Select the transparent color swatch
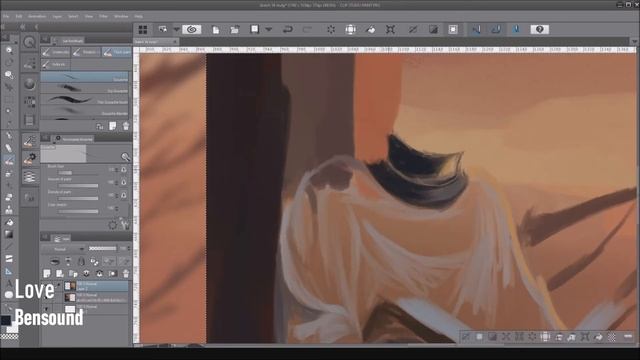The width and height of the screenshot is (640, 360). pos(9,336)
